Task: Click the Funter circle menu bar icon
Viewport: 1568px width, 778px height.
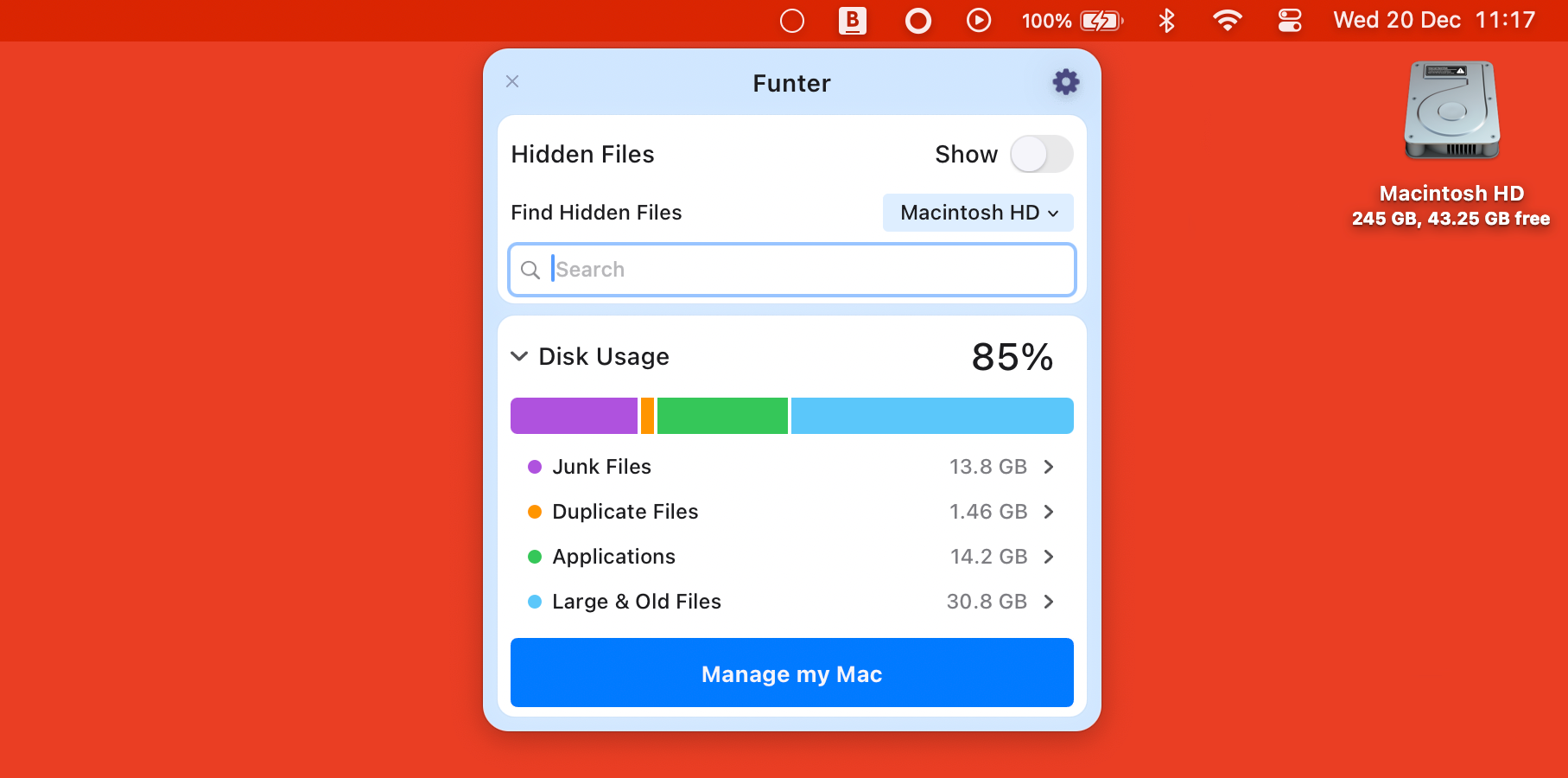Action: click(792, 21)
